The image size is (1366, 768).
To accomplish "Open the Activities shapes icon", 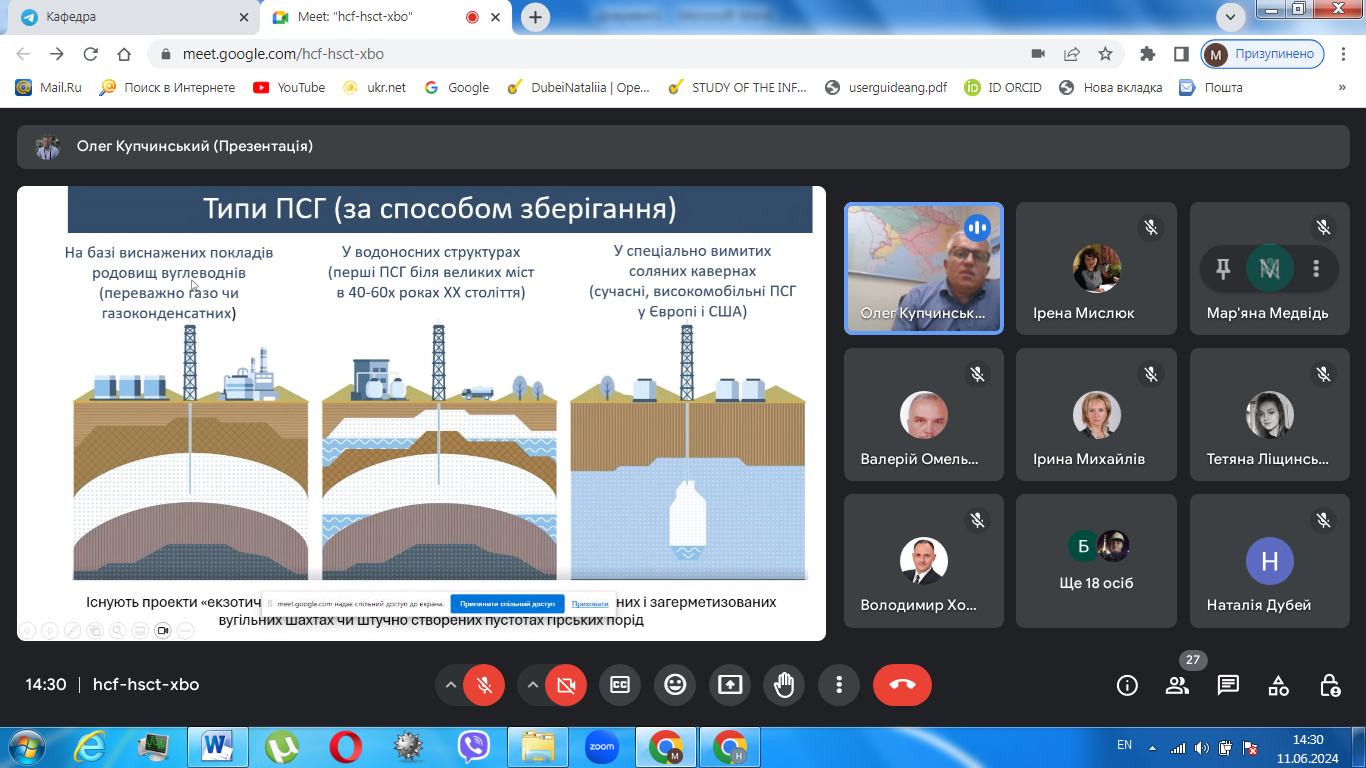I will pyautogui.click(x=1277, y=685).
